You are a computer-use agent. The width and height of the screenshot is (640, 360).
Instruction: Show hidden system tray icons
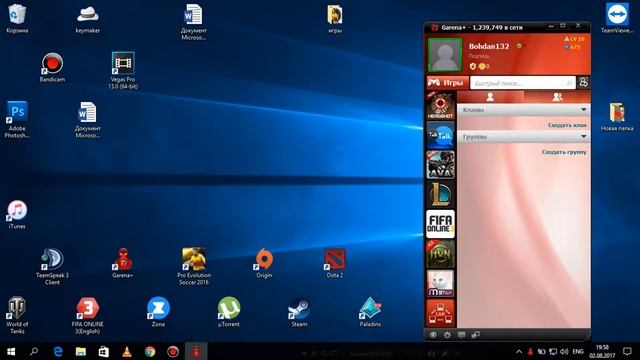coord(519,351)
